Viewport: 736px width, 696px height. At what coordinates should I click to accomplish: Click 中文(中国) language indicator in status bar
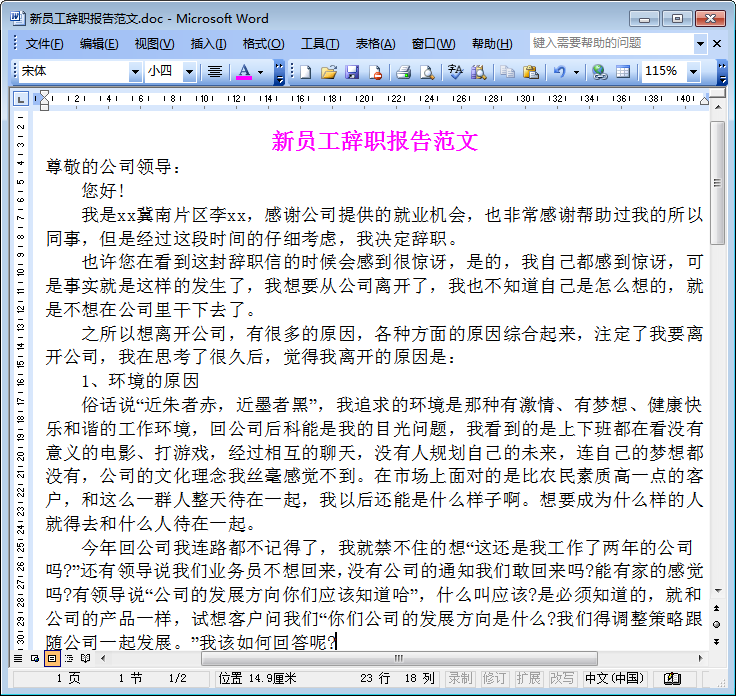click(613, 678)
